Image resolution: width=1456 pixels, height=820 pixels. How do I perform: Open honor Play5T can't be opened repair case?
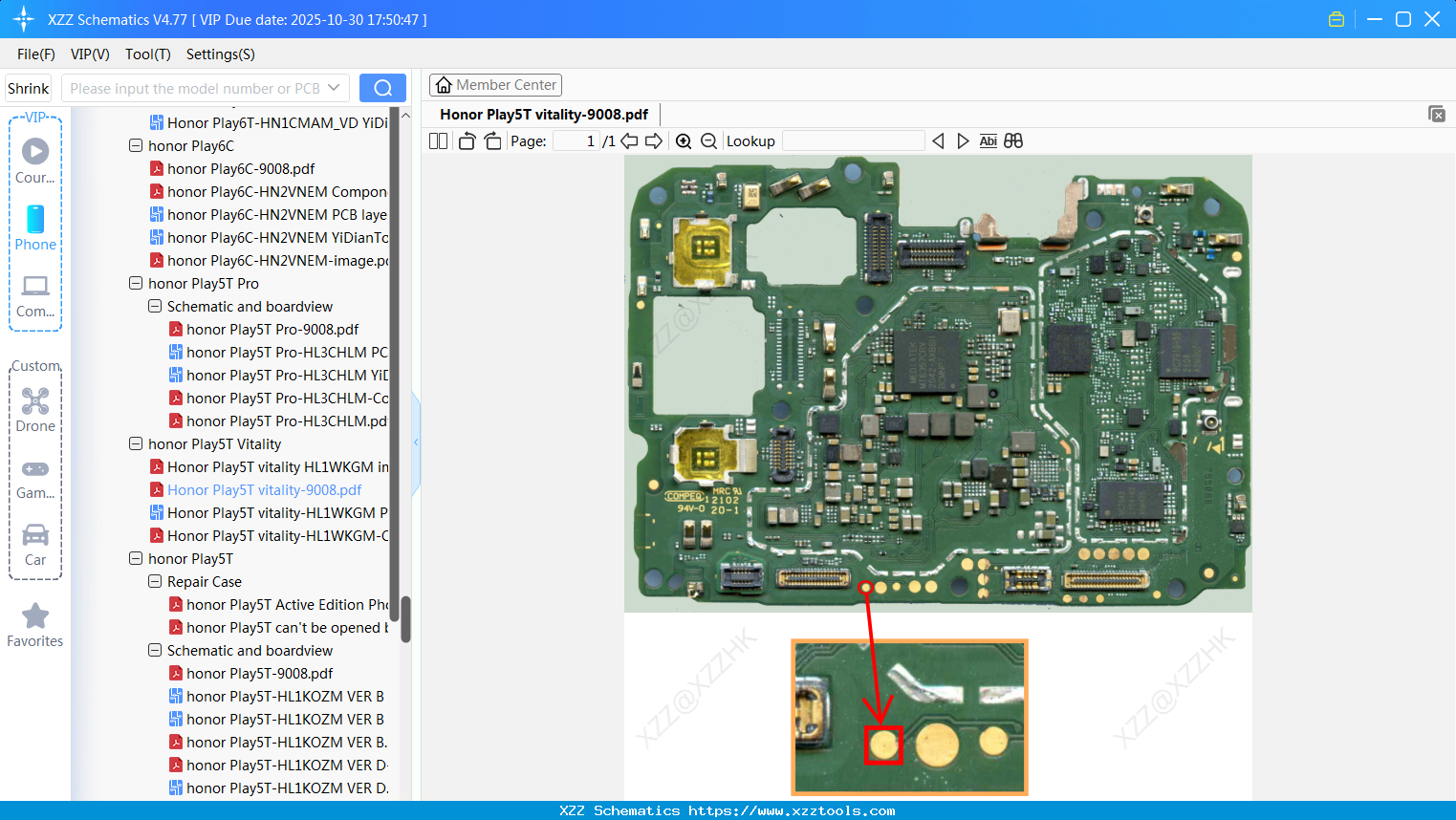point(278,628)
